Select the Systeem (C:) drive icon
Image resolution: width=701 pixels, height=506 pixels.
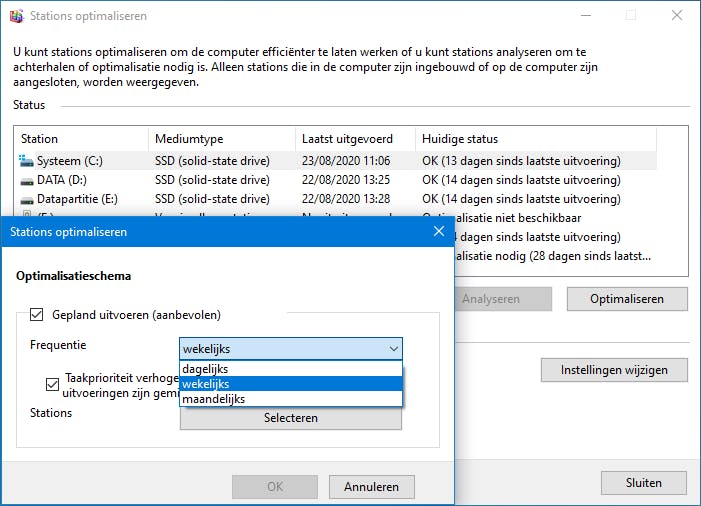click(26, 160)
